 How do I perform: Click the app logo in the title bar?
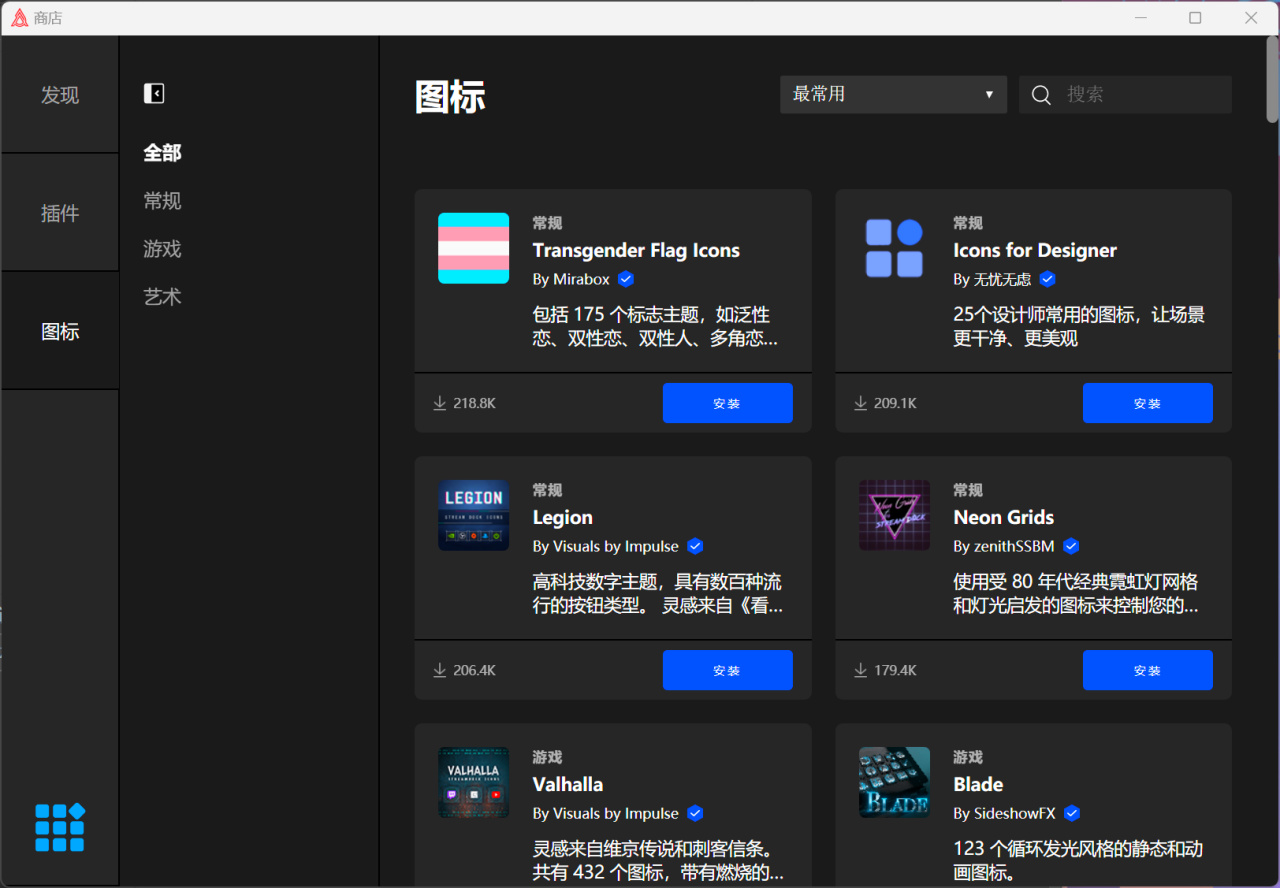19,18
